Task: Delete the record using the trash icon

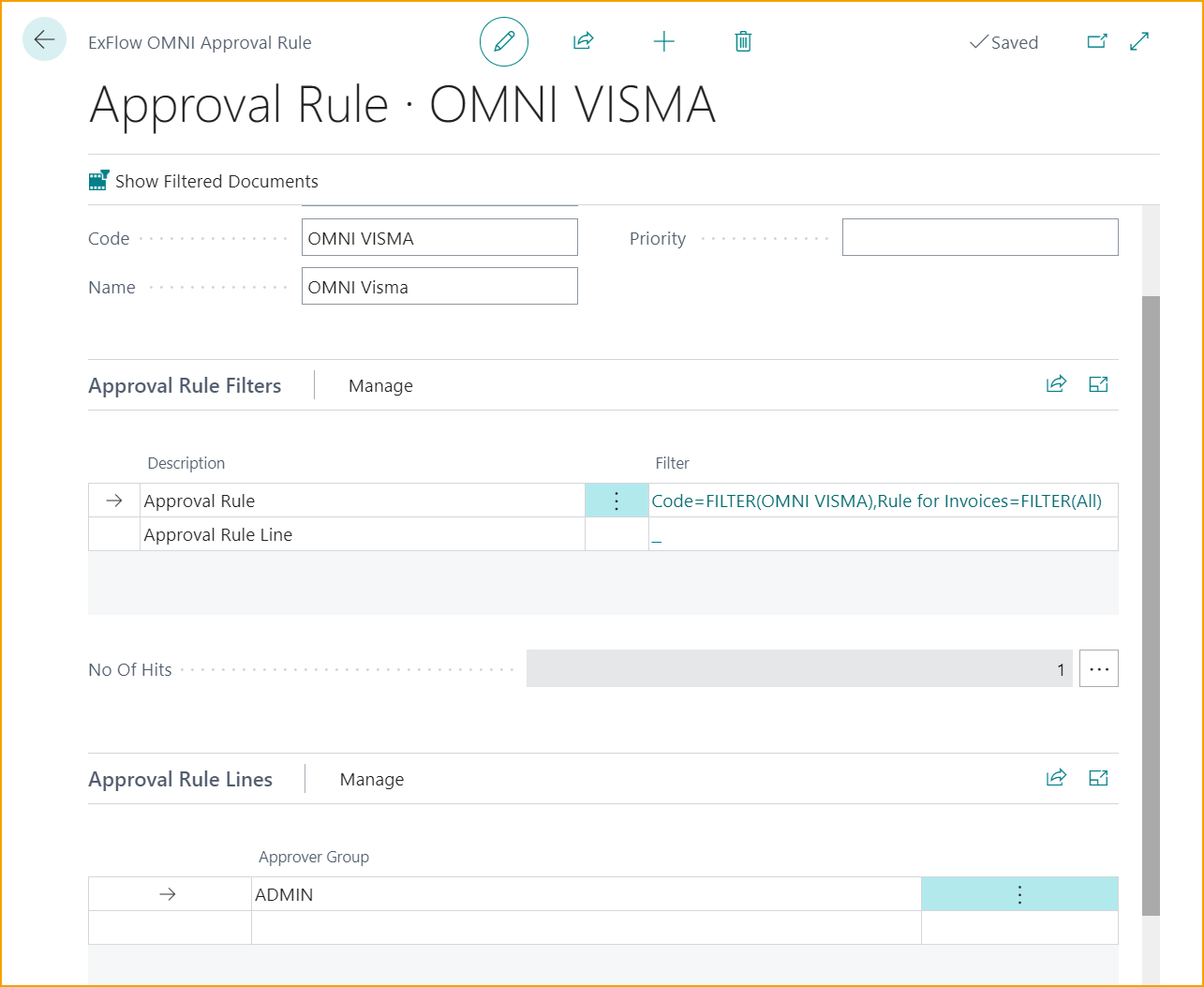Action: coord(743,41)
